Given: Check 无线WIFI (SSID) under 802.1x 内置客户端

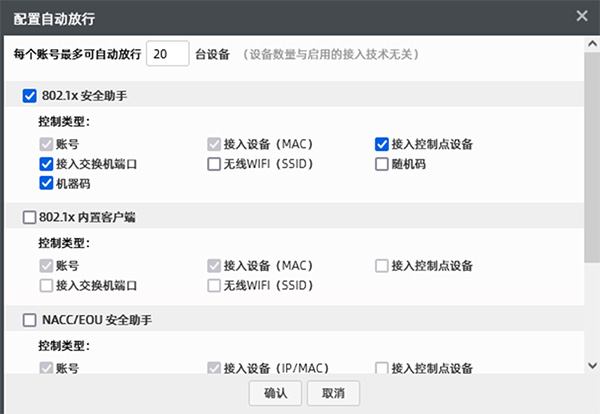Looking at the screenshot, I should coord(214,286).
